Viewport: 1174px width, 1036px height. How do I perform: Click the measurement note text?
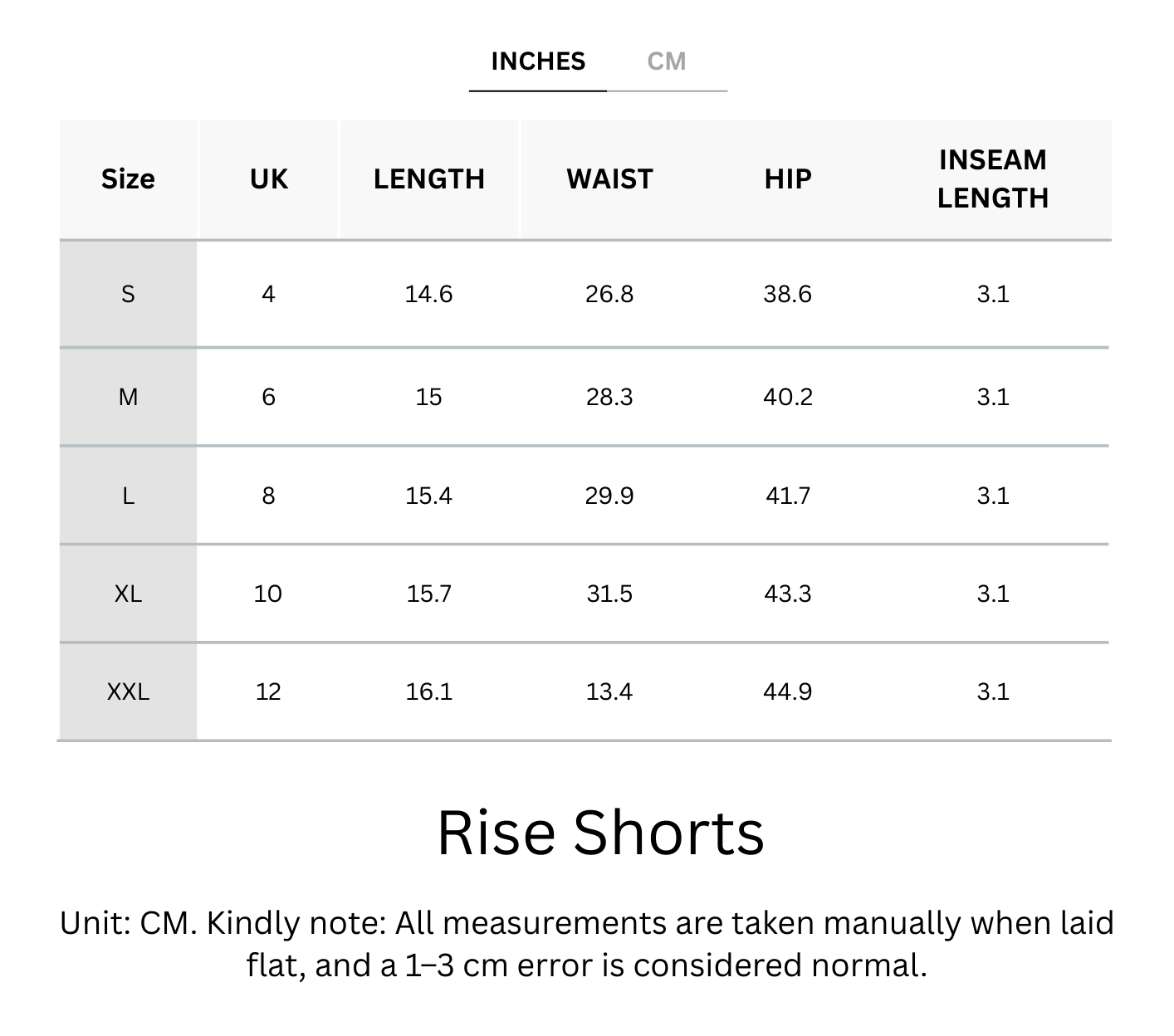586,944
